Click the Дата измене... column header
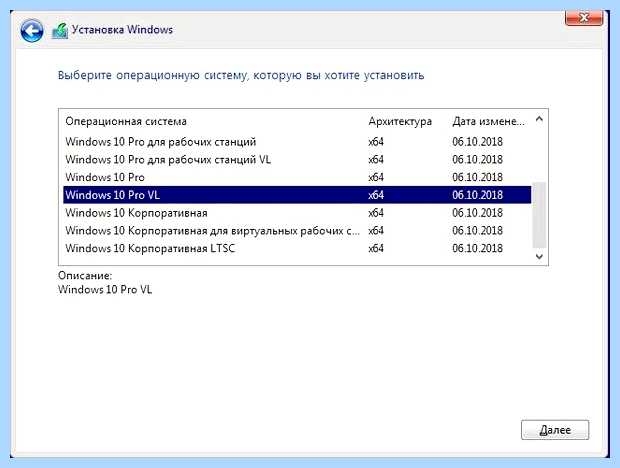This screenshot has width=620, height=468. tap(488, 121)
